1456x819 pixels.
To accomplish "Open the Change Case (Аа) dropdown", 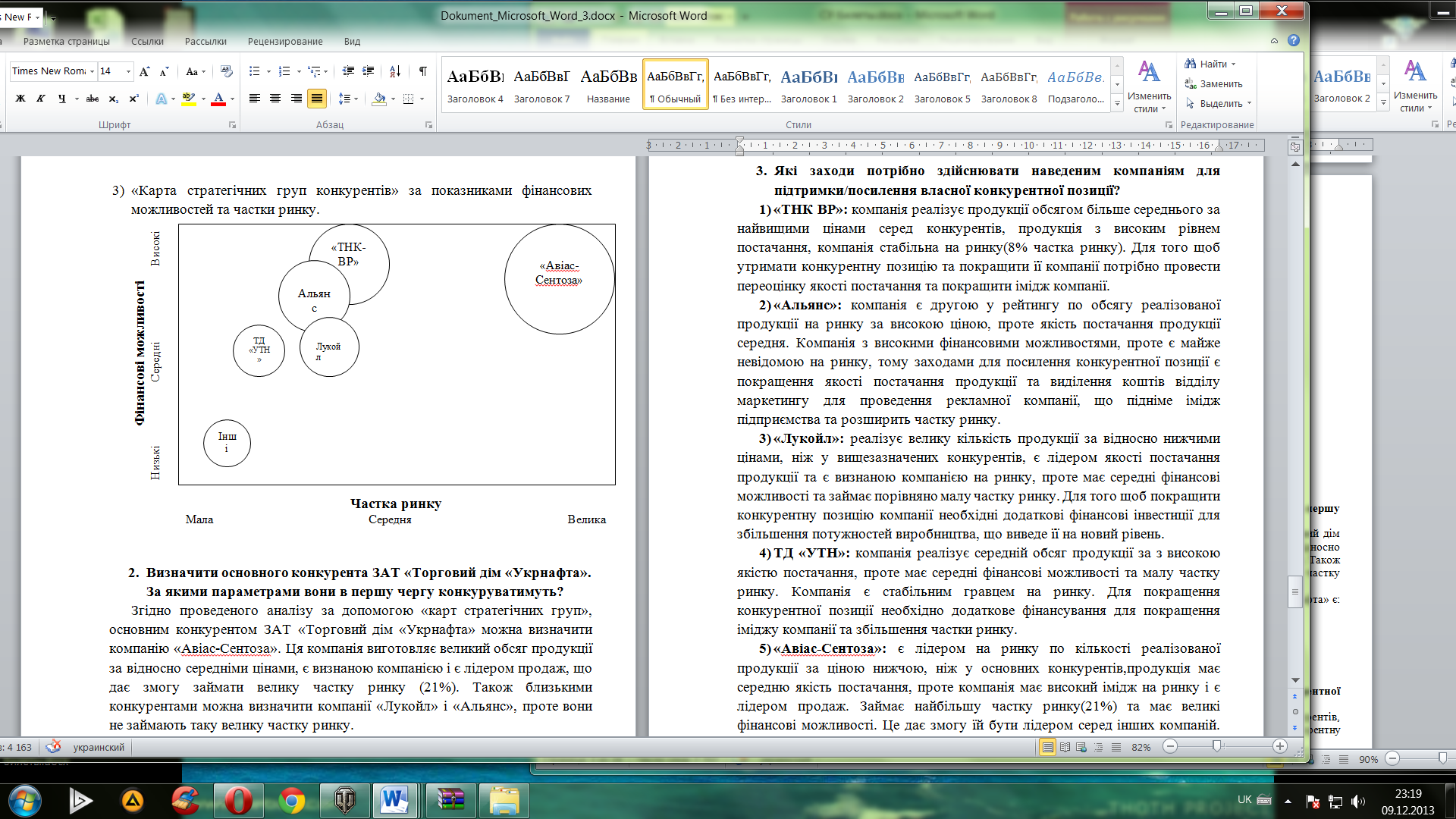I will coord(195,71).
